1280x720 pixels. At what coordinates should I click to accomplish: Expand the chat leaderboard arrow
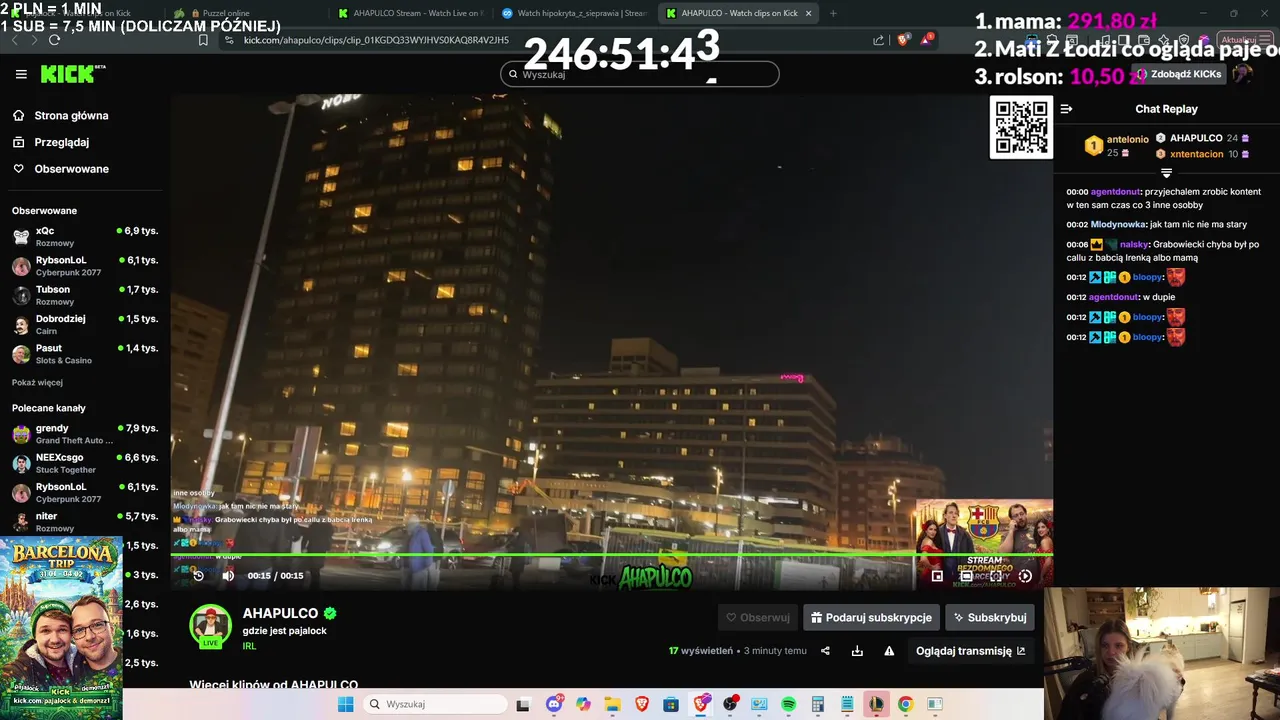coord(1166,173)
